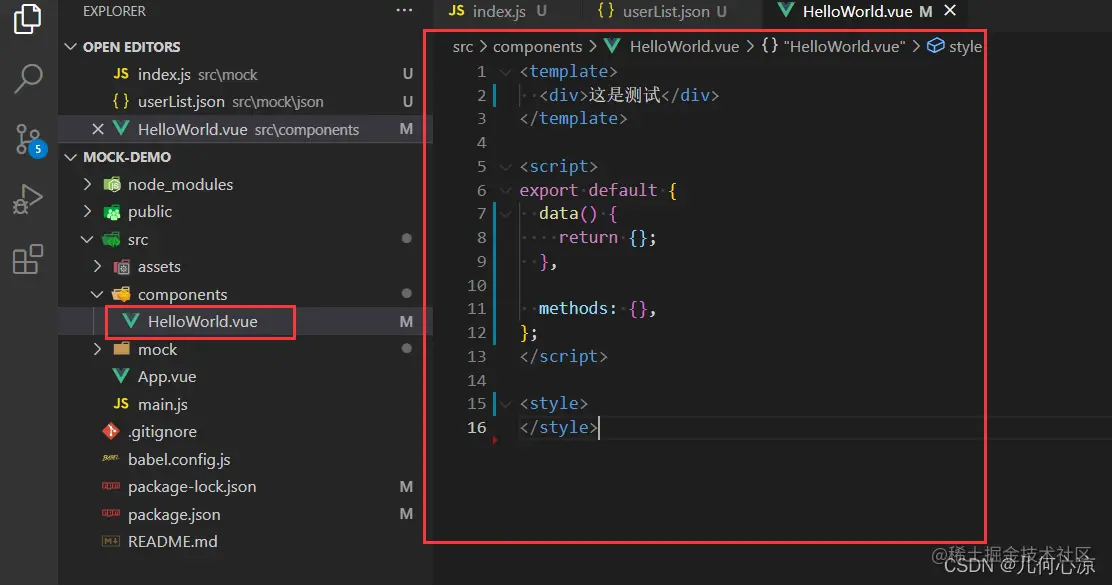Fold the data() function at line 7
The width and height of the screenshot is (1112, 585).
pos(505,213)
